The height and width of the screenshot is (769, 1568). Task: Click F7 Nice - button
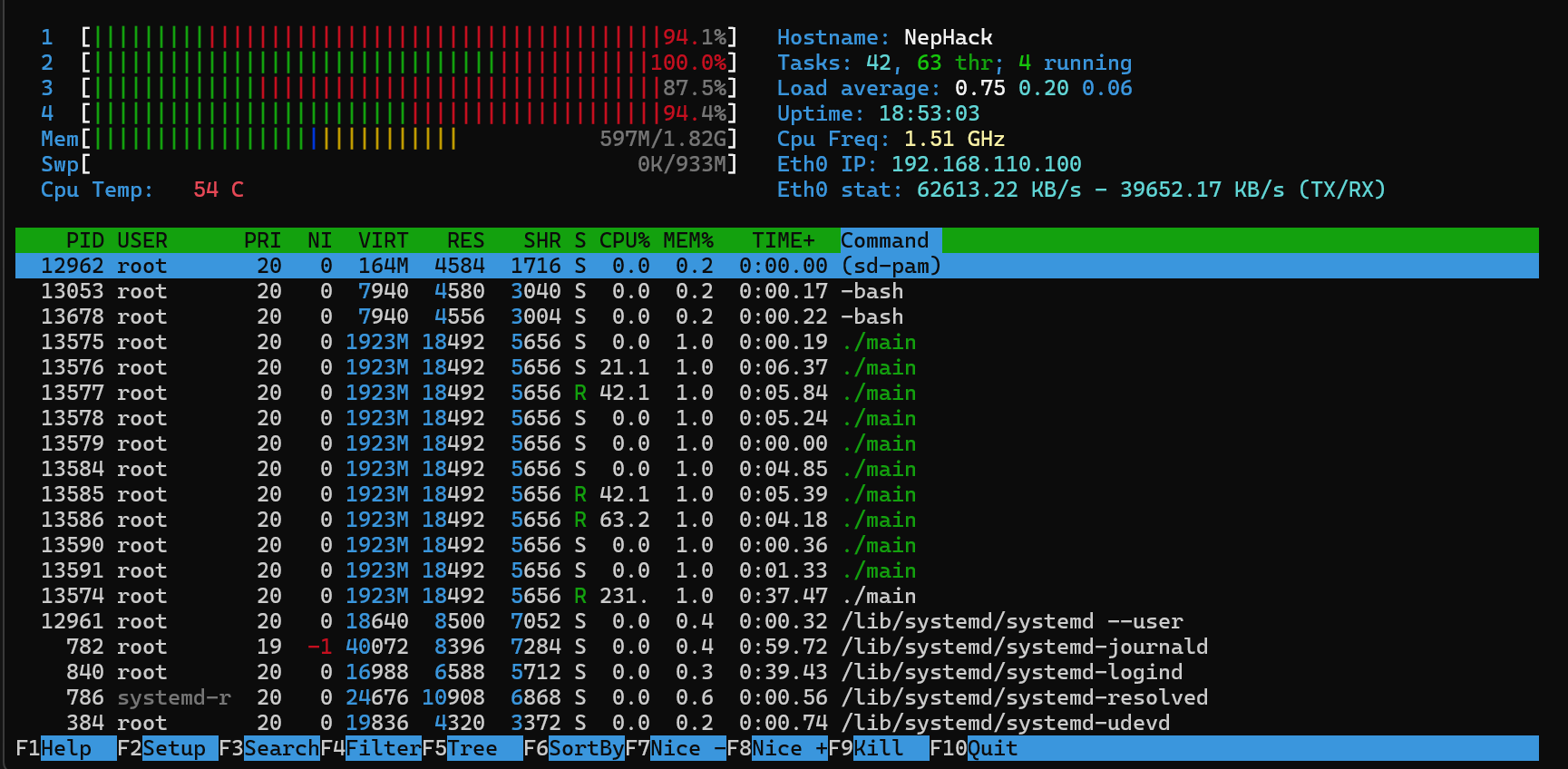click(676, 748)
